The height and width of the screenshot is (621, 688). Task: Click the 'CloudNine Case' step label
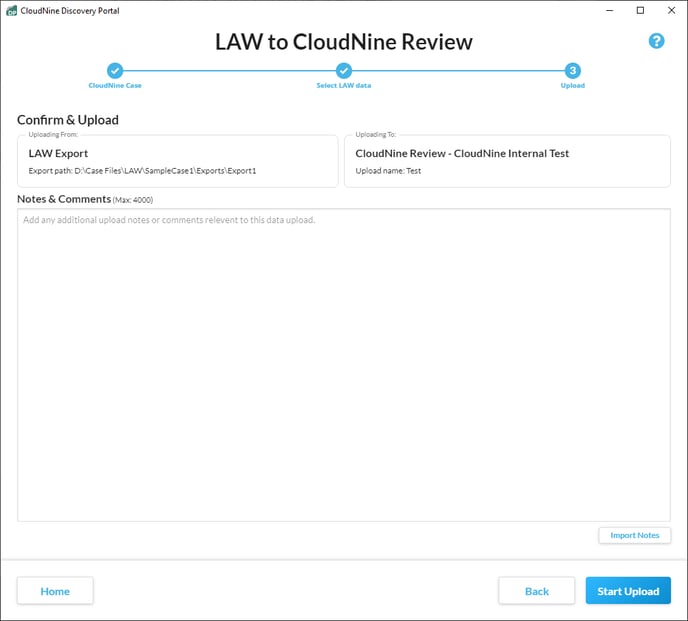pyautogui.click(x=115, y=86)
